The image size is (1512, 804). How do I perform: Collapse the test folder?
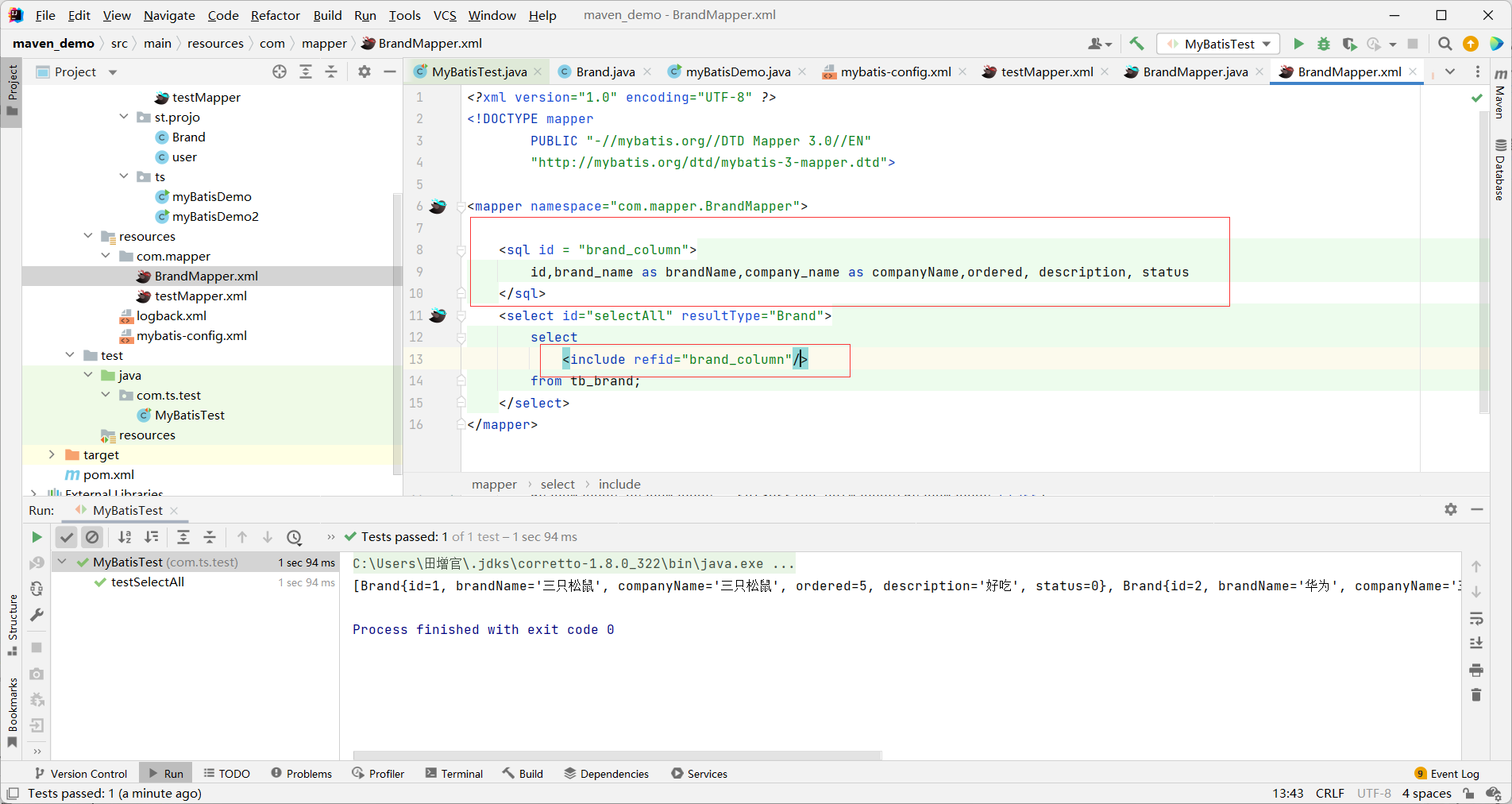click(70, 355)
